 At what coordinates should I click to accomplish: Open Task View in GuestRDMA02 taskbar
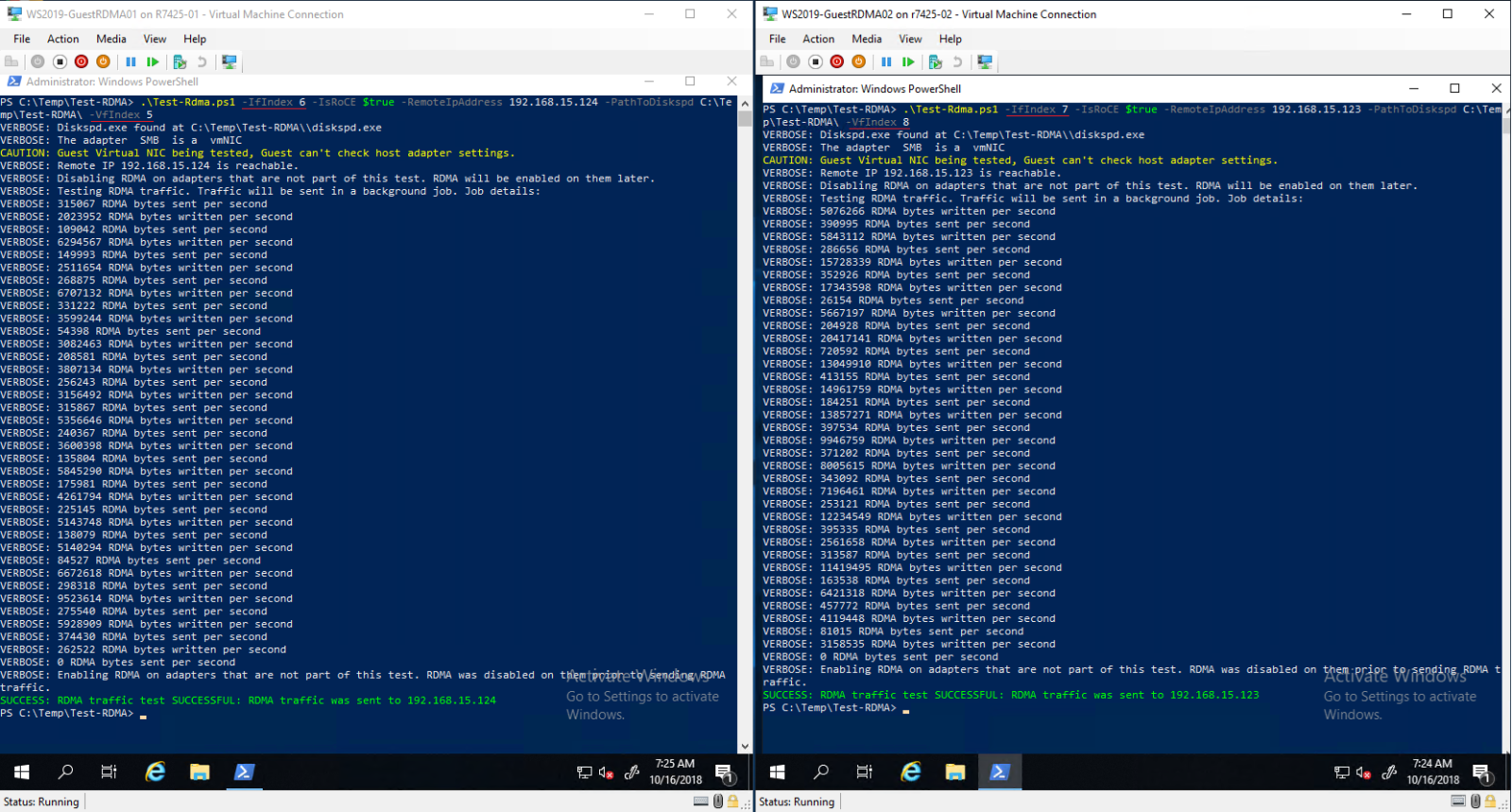[864, 772]
